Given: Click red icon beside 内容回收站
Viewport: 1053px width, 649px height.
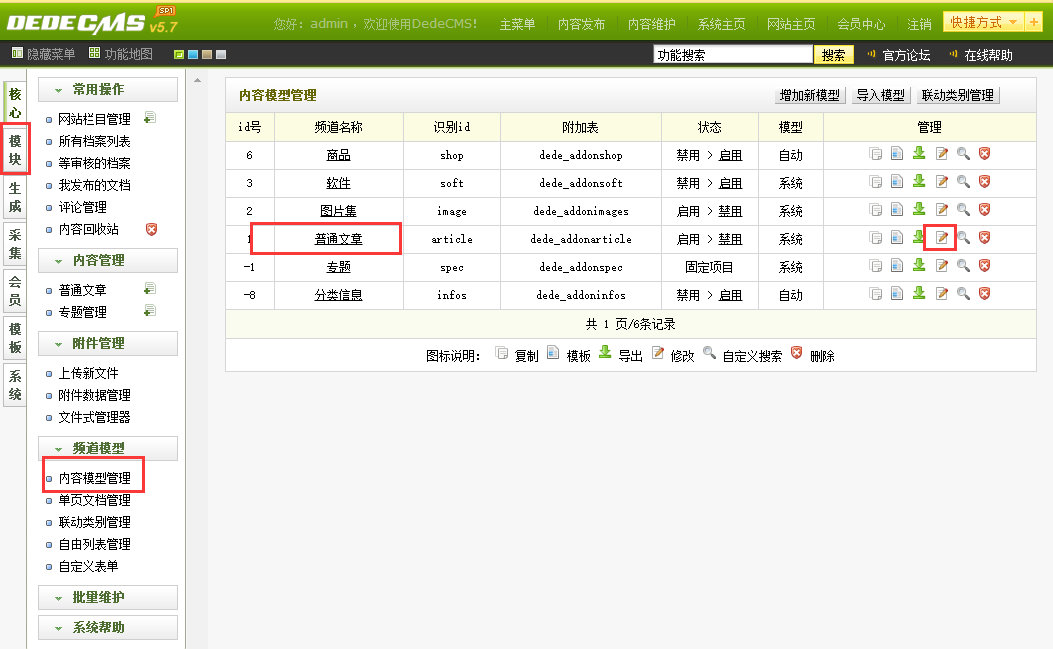Looking at the screenshot, I should [x=152, y=230].
